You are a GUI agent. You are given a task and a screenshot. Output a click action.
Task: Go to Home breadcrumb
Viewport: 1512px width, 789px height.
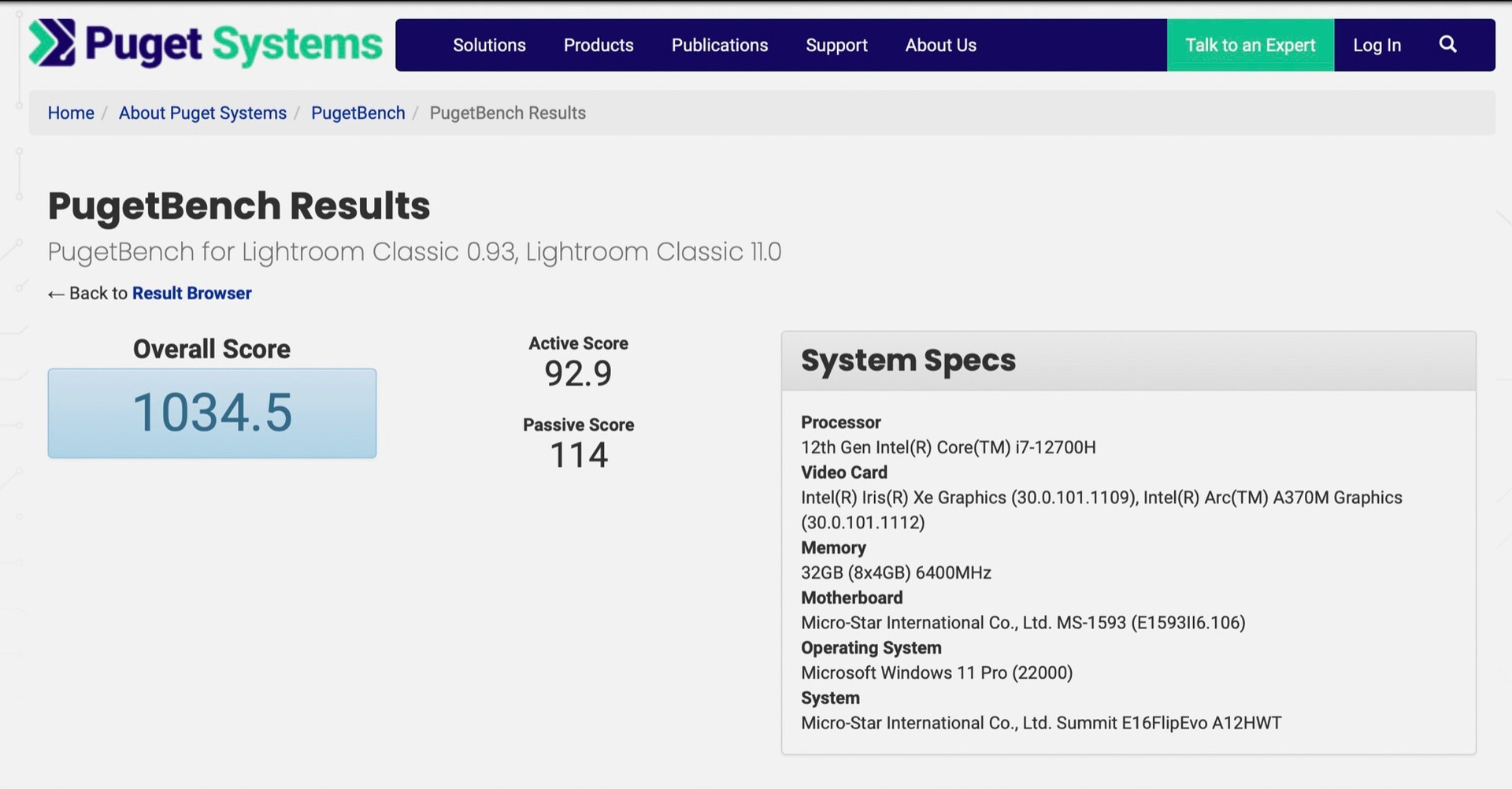[x=71, y=113]
